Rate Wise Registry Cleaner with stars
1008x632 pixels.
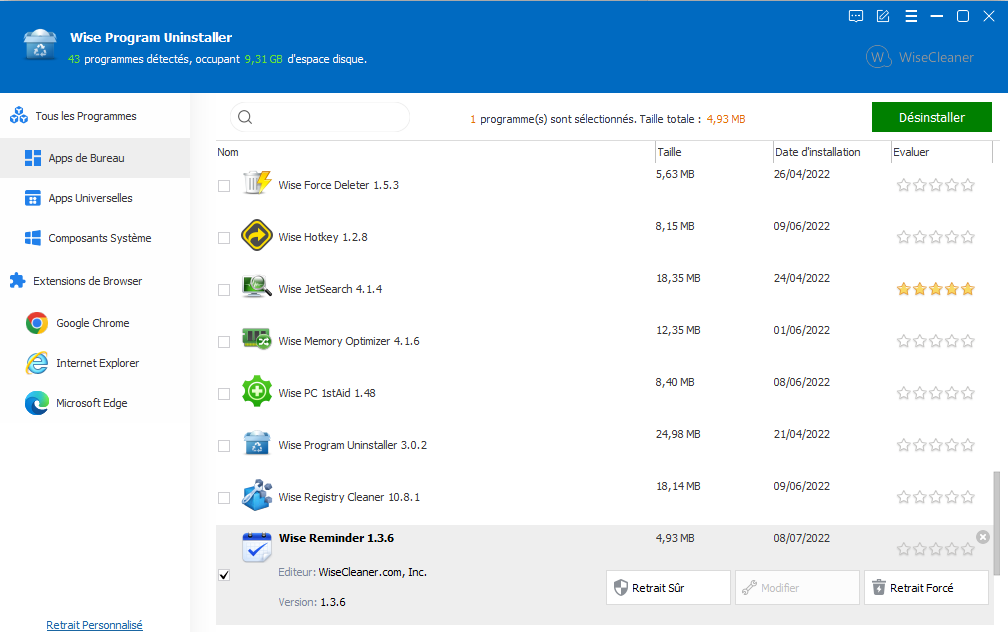click(x=935, y=497)
